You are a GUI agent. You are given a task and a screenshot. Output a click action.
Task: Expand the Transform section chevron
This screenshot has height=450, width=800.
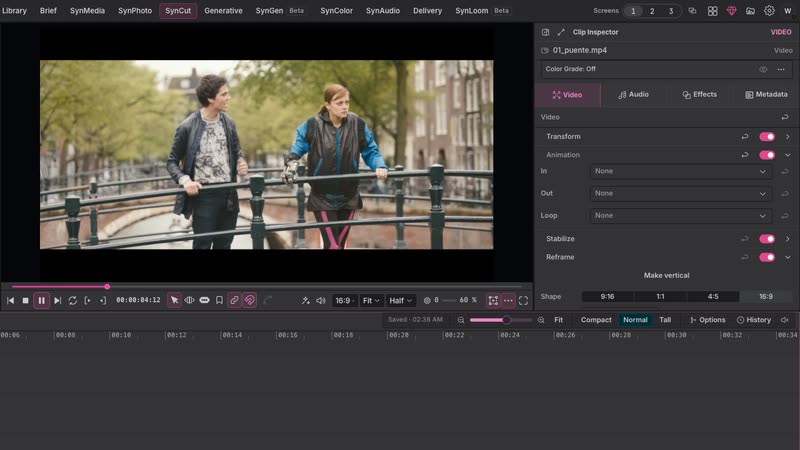pyautogui.click(x=787, y=137)
